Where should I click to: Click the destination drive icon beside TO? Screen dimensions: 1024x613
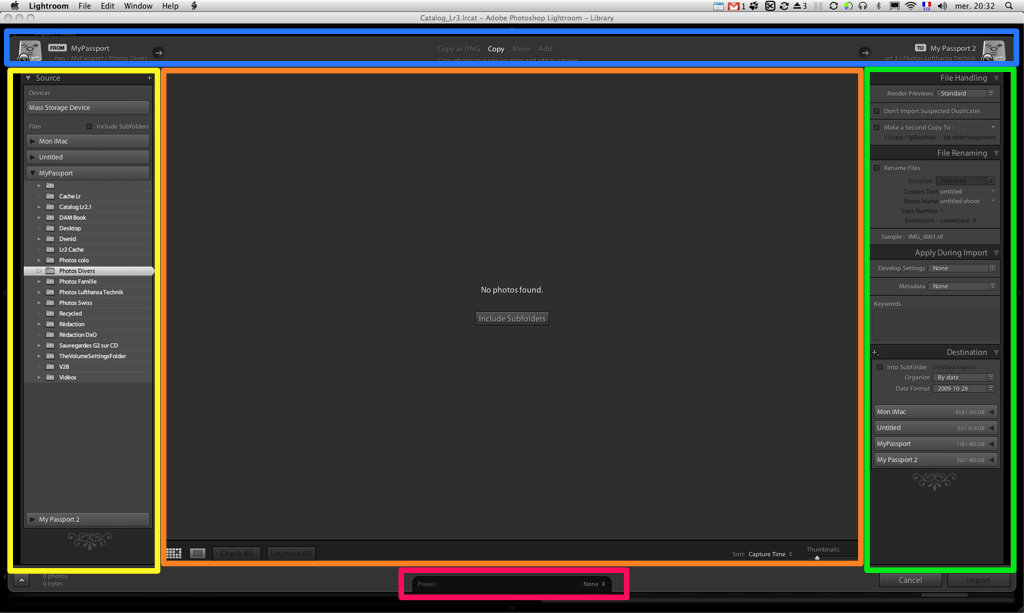(993, 50)
